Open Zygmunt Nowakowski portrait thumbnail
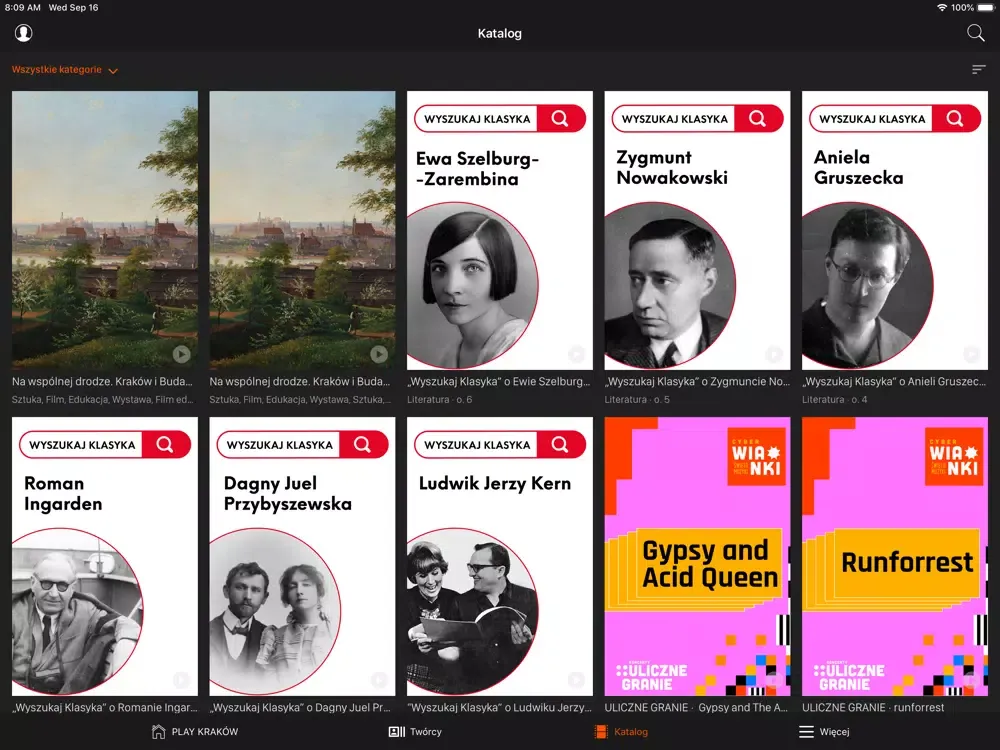Screen dimensions: 1000x750 pyautogui.click(x=670, y=285)
